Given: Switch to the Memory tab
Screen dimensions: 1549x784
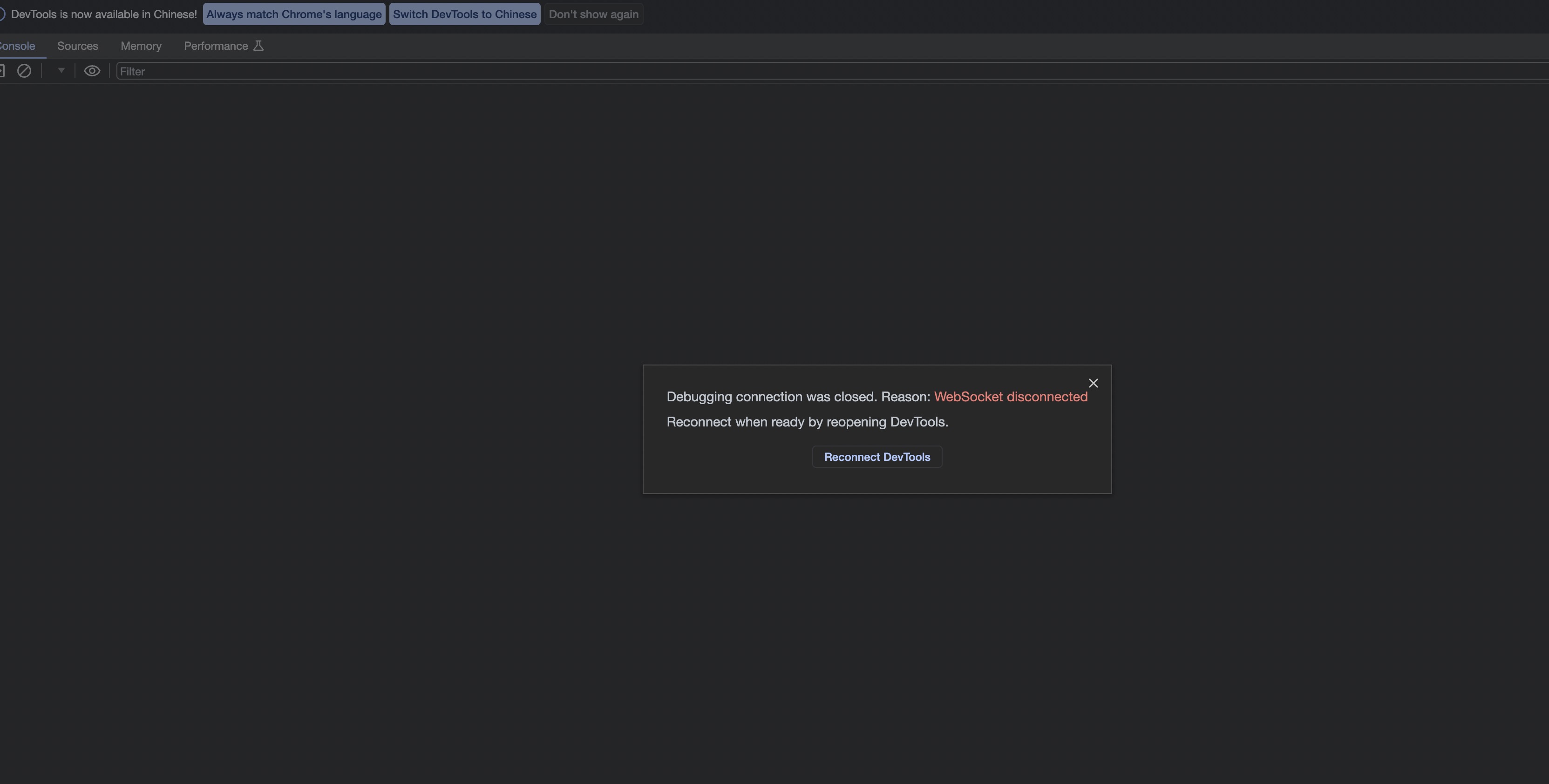Looking at the screenshot, I should tap(141, 46).
